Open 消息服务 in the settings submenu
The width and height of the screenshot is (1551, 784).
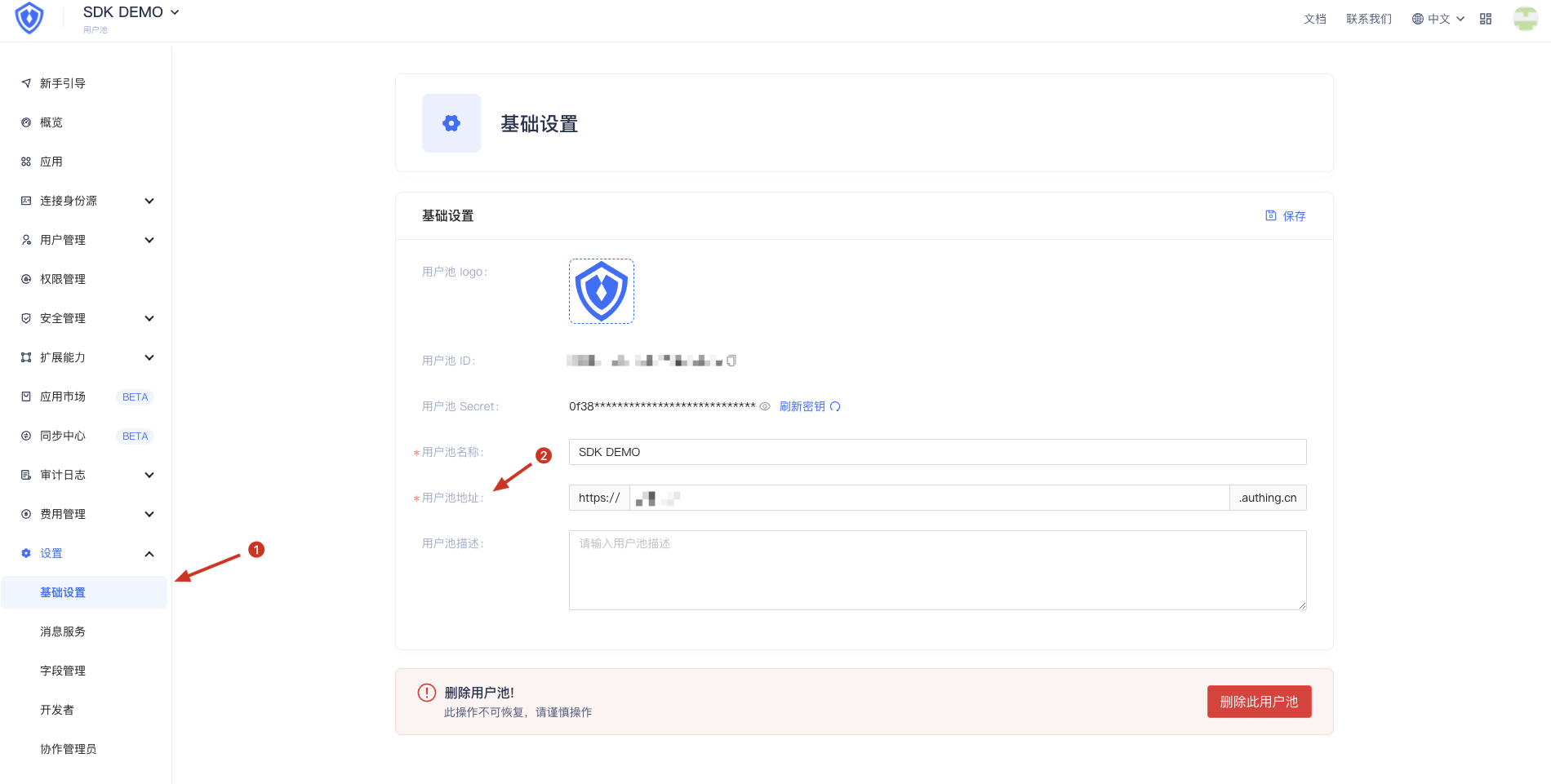coord(63,631)
